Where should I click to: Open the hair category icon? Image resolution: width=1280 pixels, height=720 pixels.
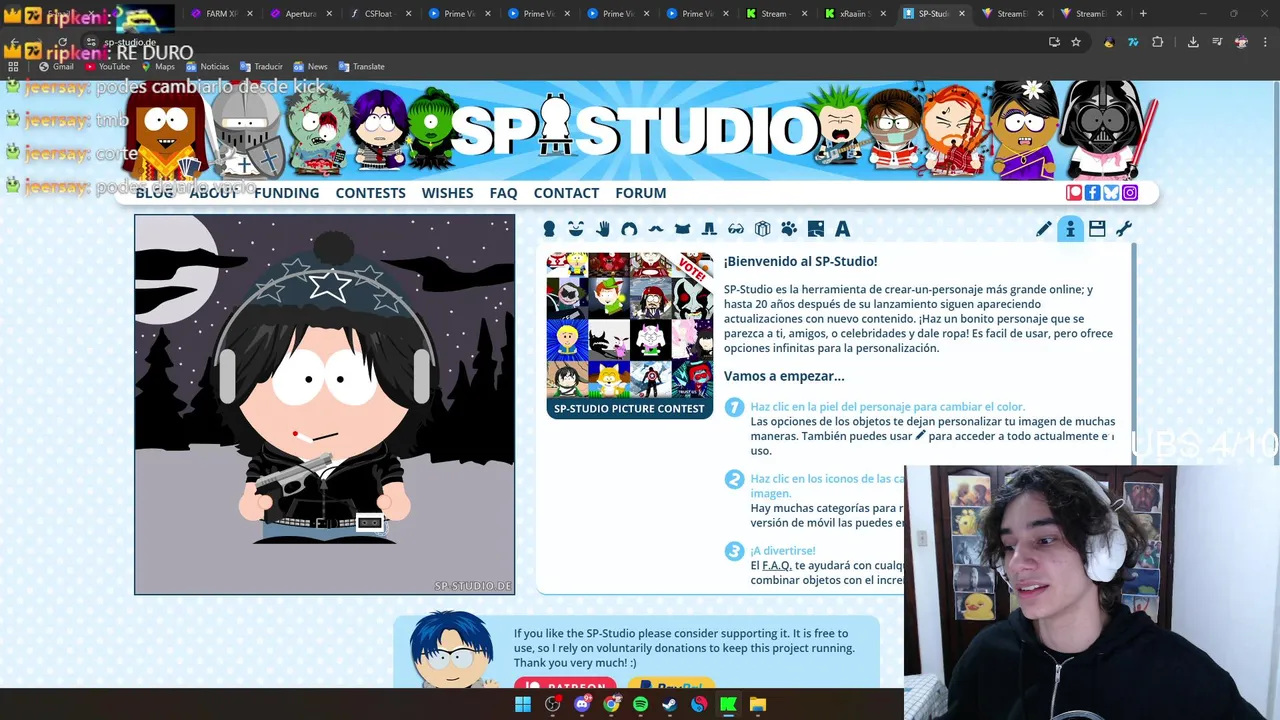pyautogui.click(x=629, y=229)
